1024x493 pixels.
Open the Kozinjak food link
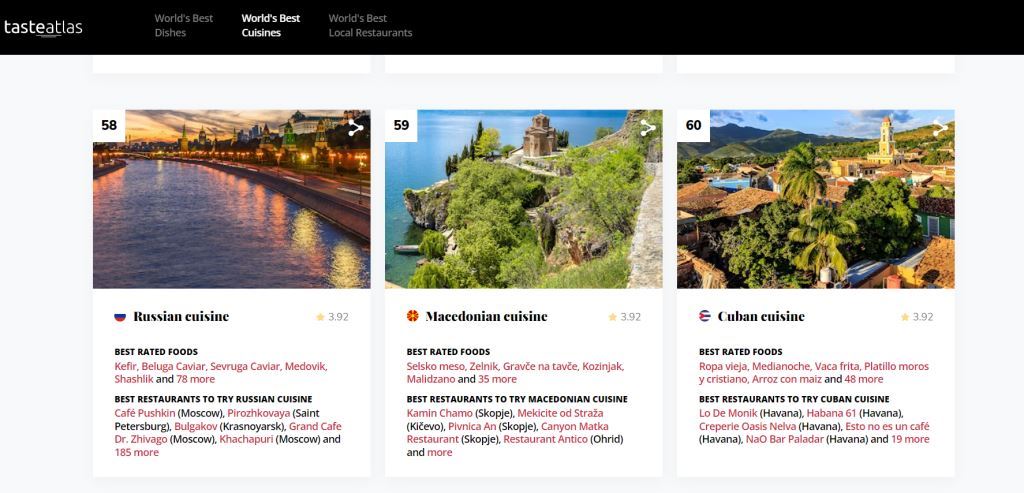[x=602, y=366]
